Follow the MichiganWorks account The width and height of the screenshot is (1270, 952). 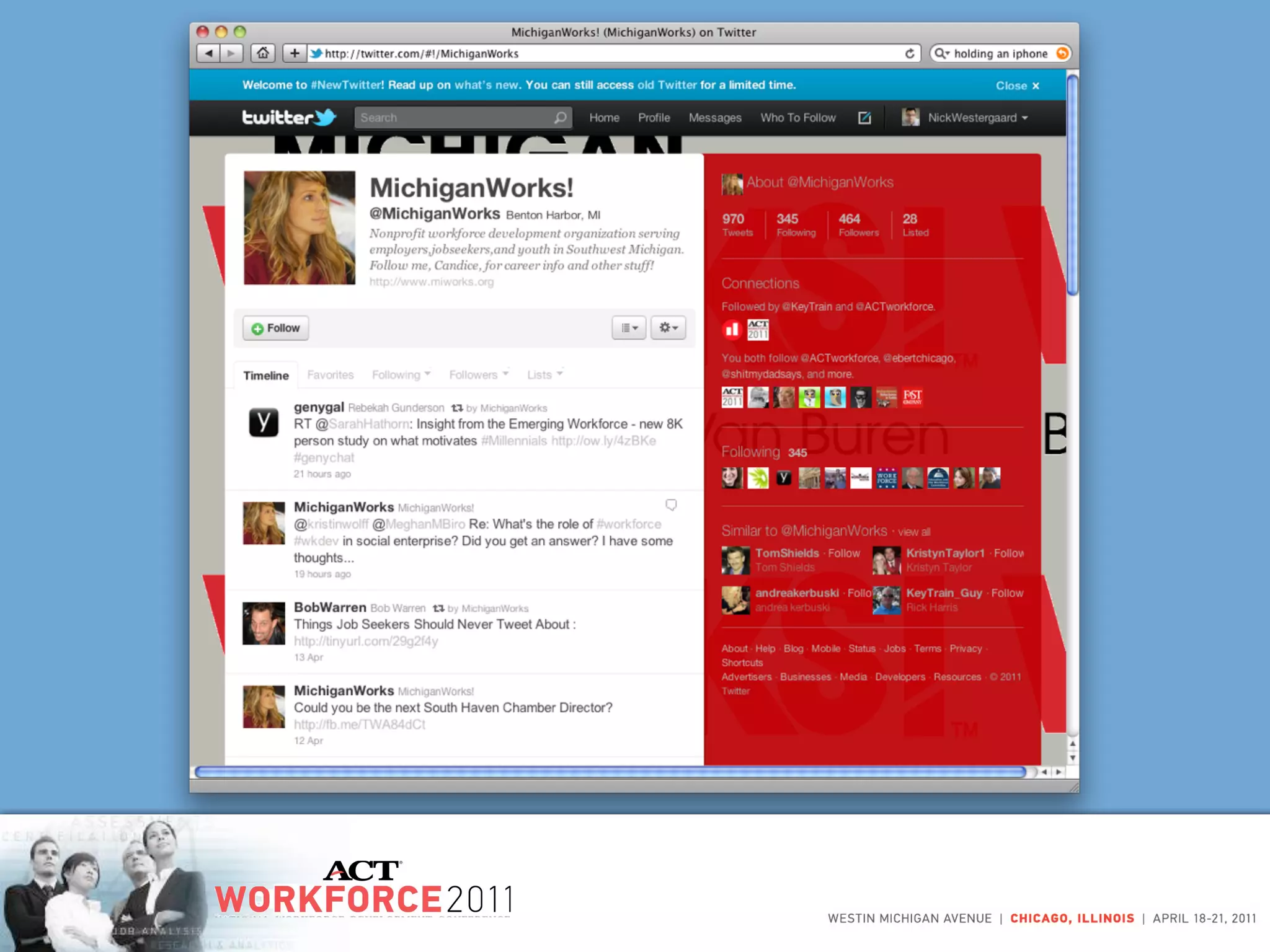[276, 328]
